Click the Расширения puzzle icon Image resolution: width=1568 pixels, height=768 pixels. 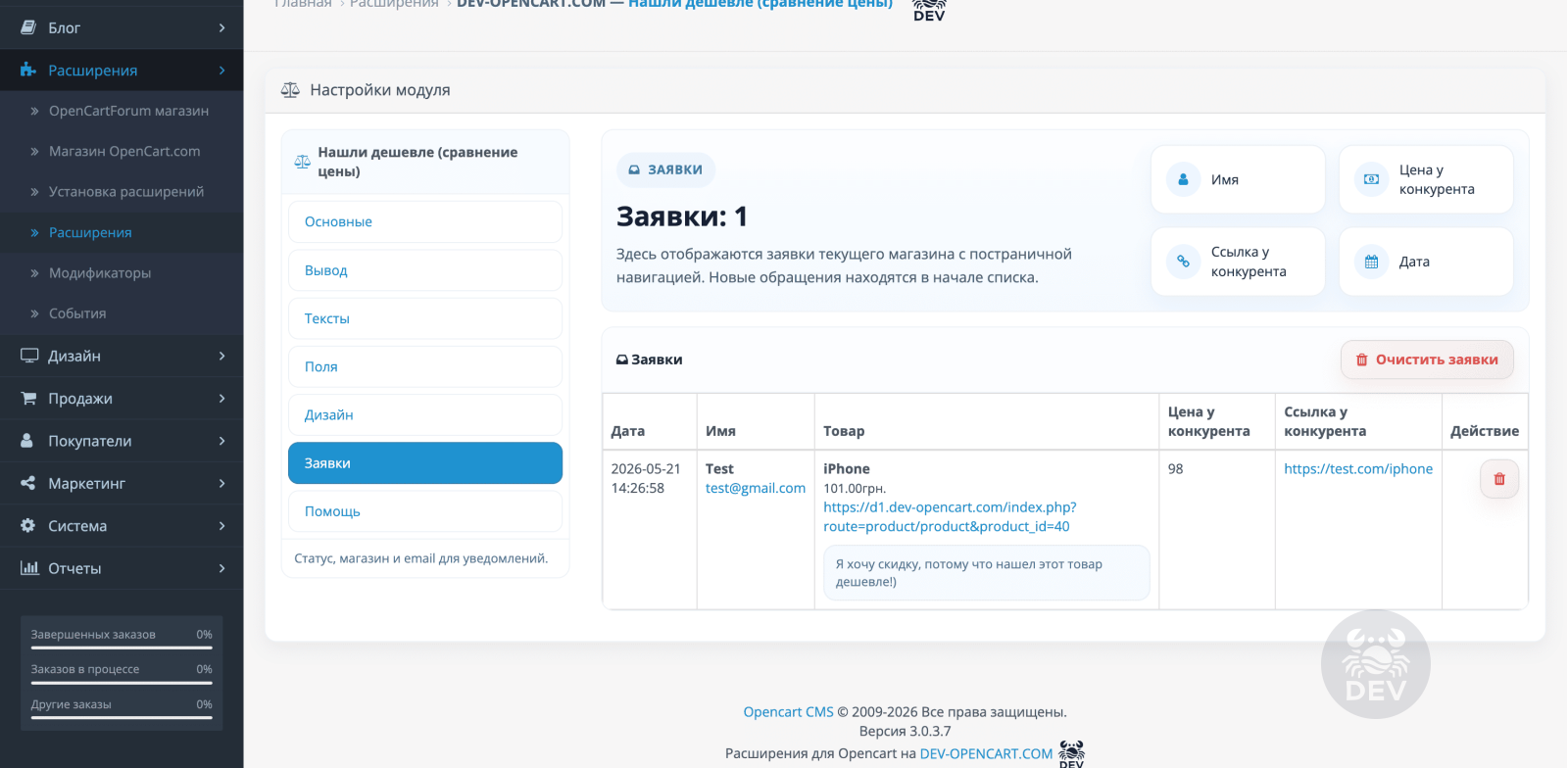[x=28, y=70]
